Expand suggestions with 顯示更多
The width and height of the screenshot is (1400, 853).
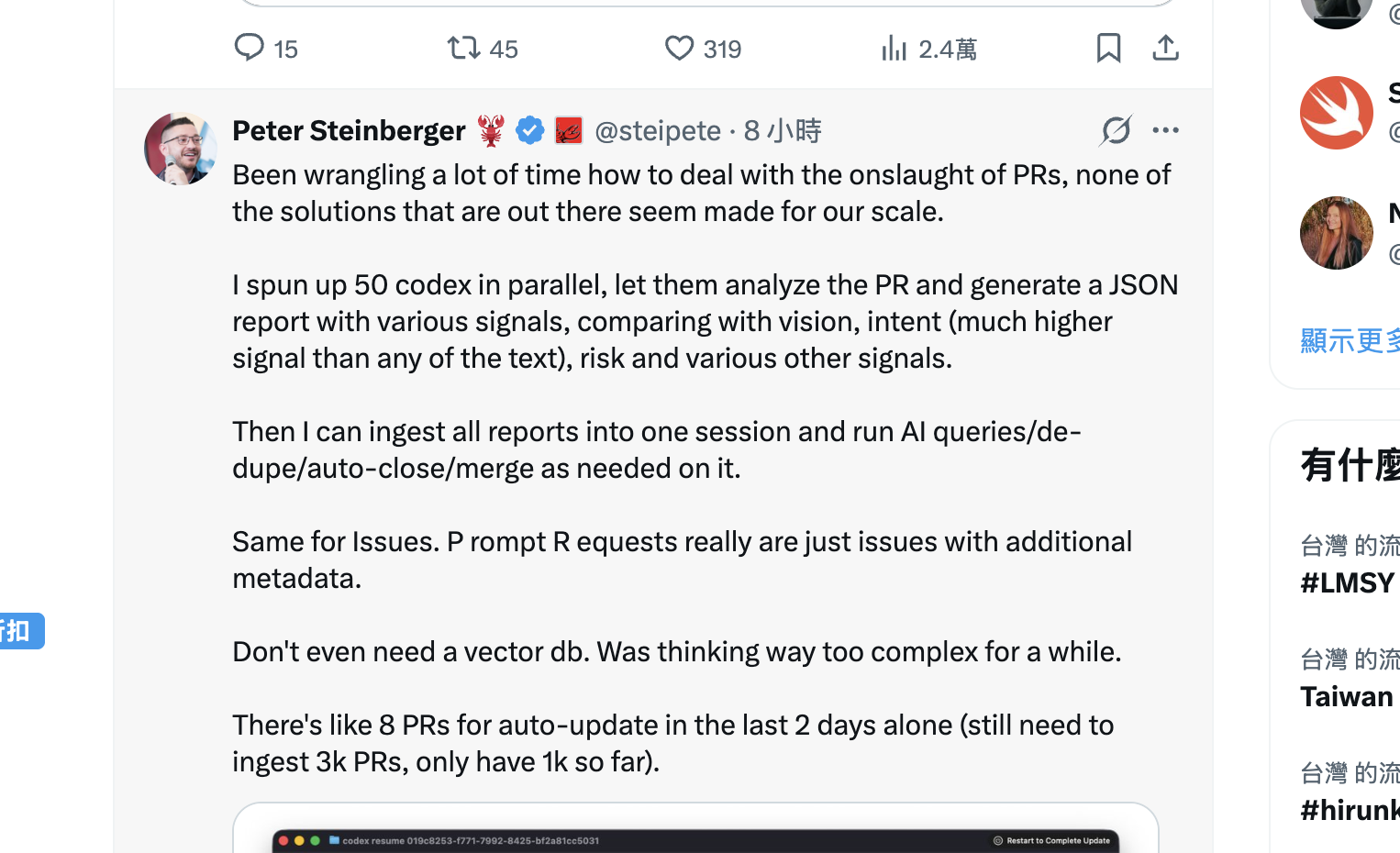pyautogui.click(x=1349, y=340)
